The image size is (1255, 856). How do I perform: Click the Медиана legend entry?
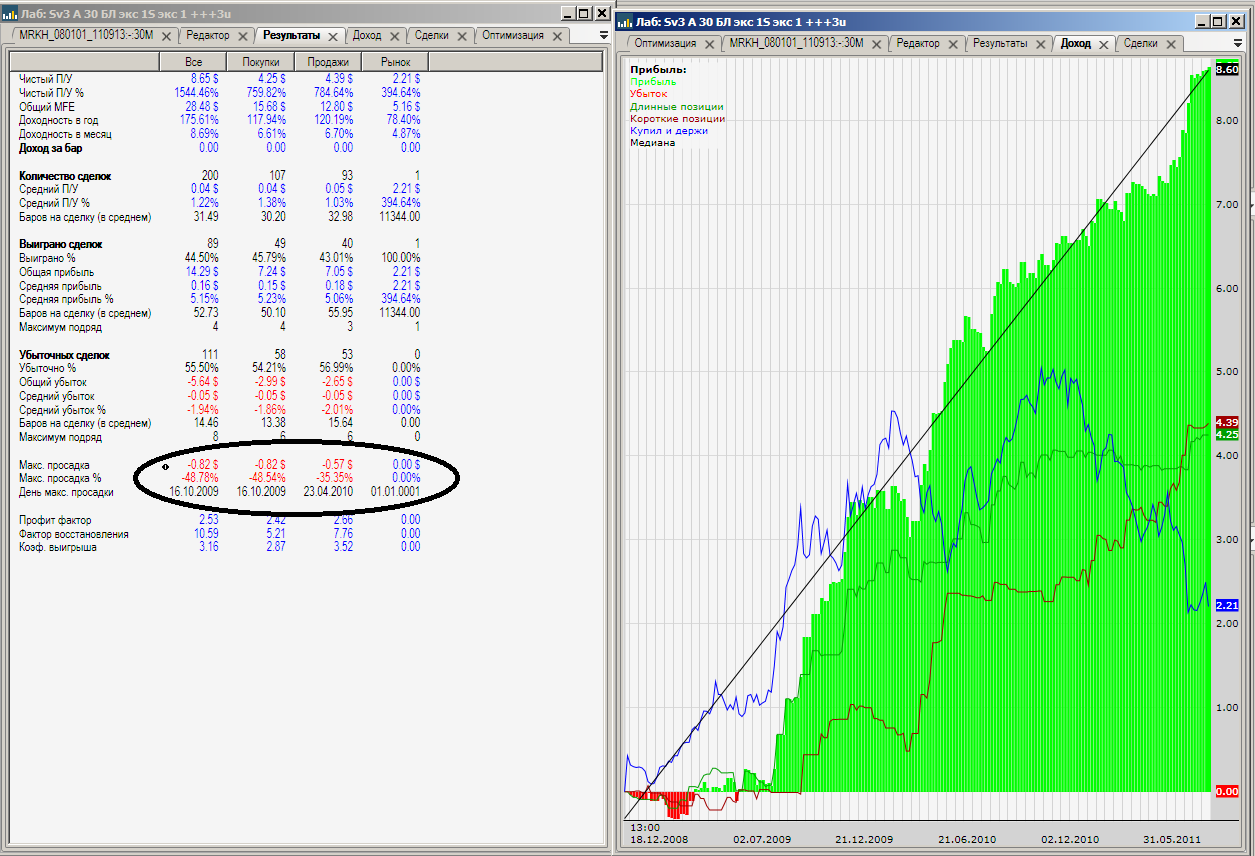(652, 142)
